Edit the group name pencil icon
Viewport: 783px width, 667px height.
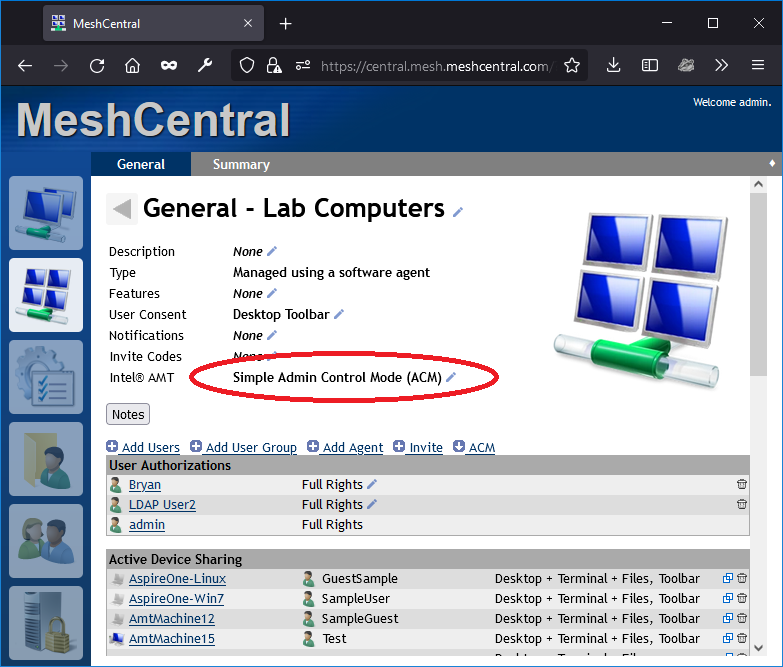pyautogui.click(x=458, y=211)
